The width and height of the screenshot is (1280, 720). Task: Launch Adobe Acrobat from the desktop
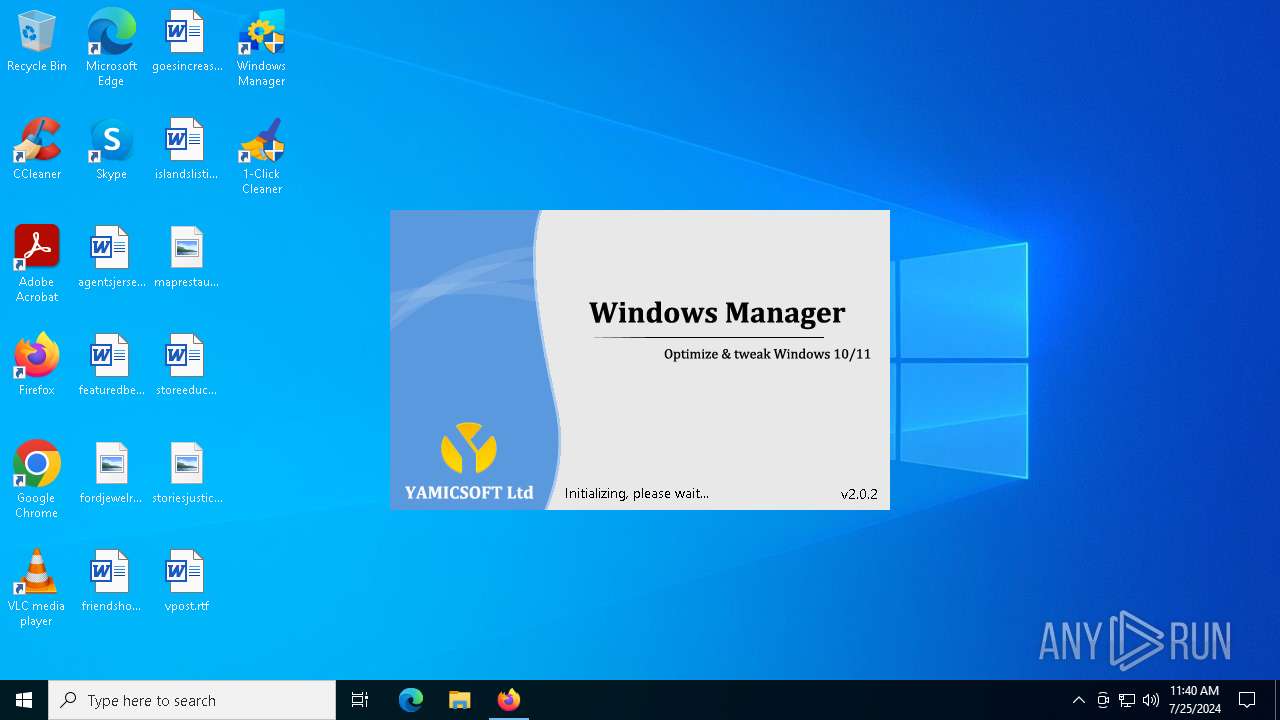(37, 264)
